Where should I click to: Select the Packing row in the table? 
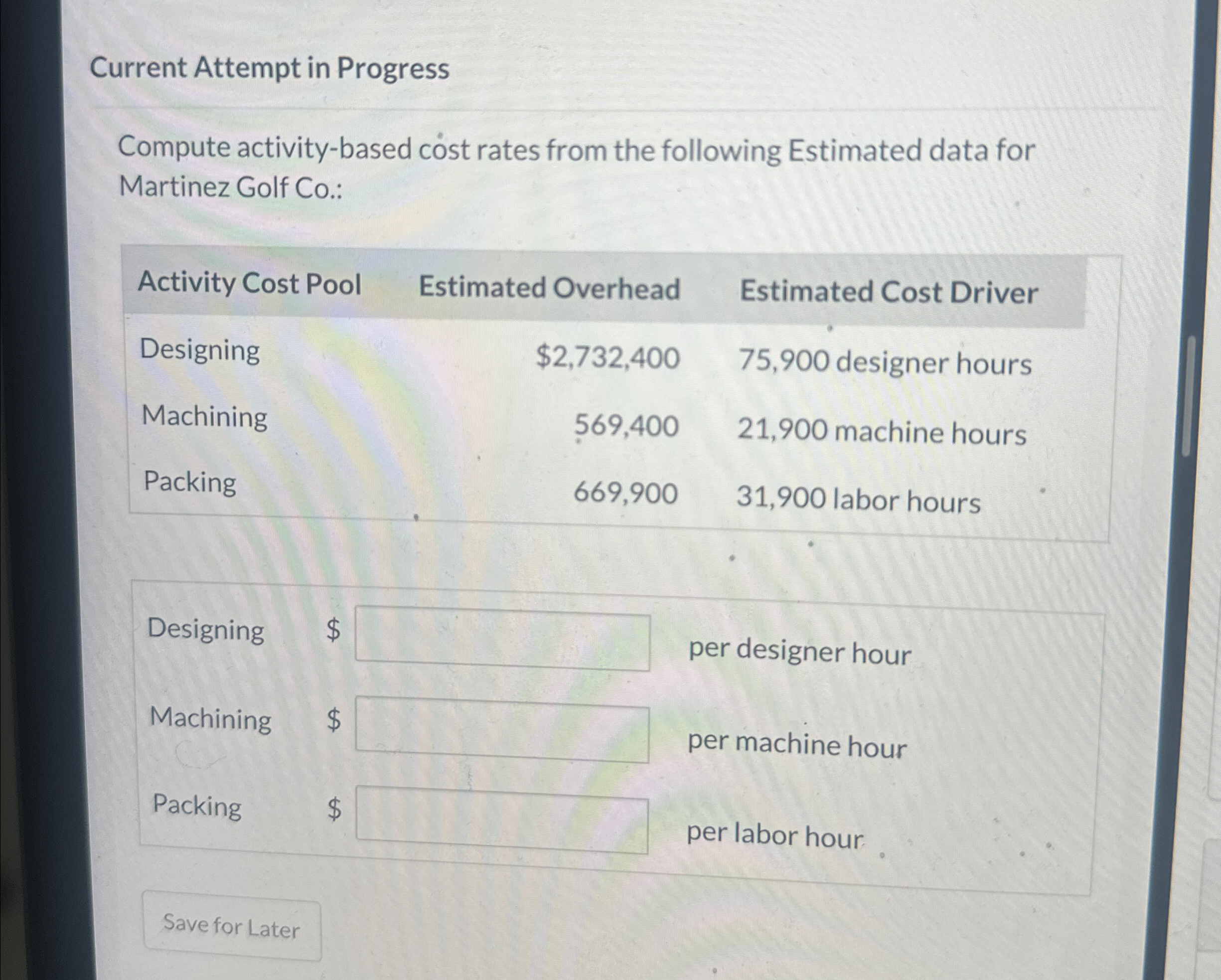point(189,483)
